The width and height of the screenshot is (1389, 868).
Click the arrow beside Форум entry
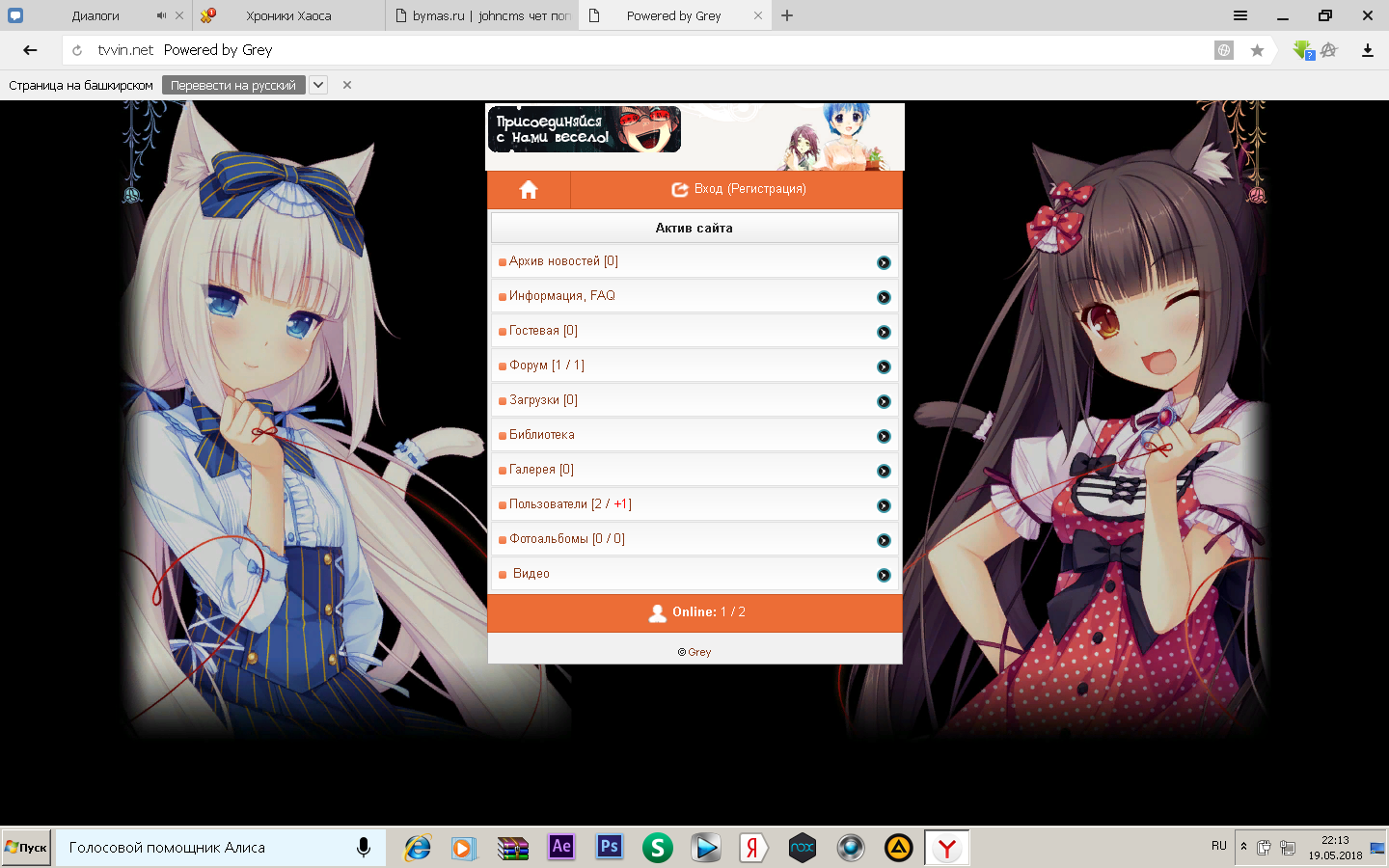884,366
